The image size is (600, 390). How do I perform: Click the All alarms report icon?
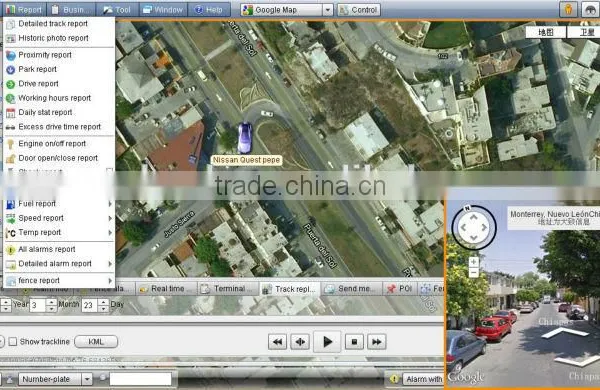click(11, 250)
